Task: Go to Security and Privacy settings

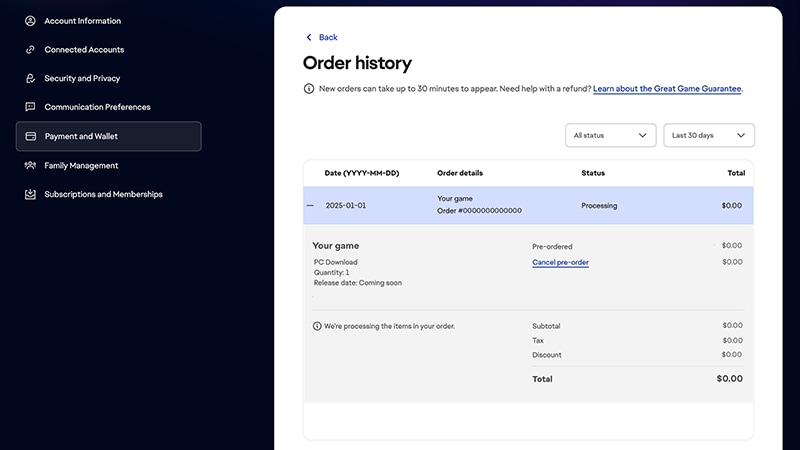Action: 82,79
